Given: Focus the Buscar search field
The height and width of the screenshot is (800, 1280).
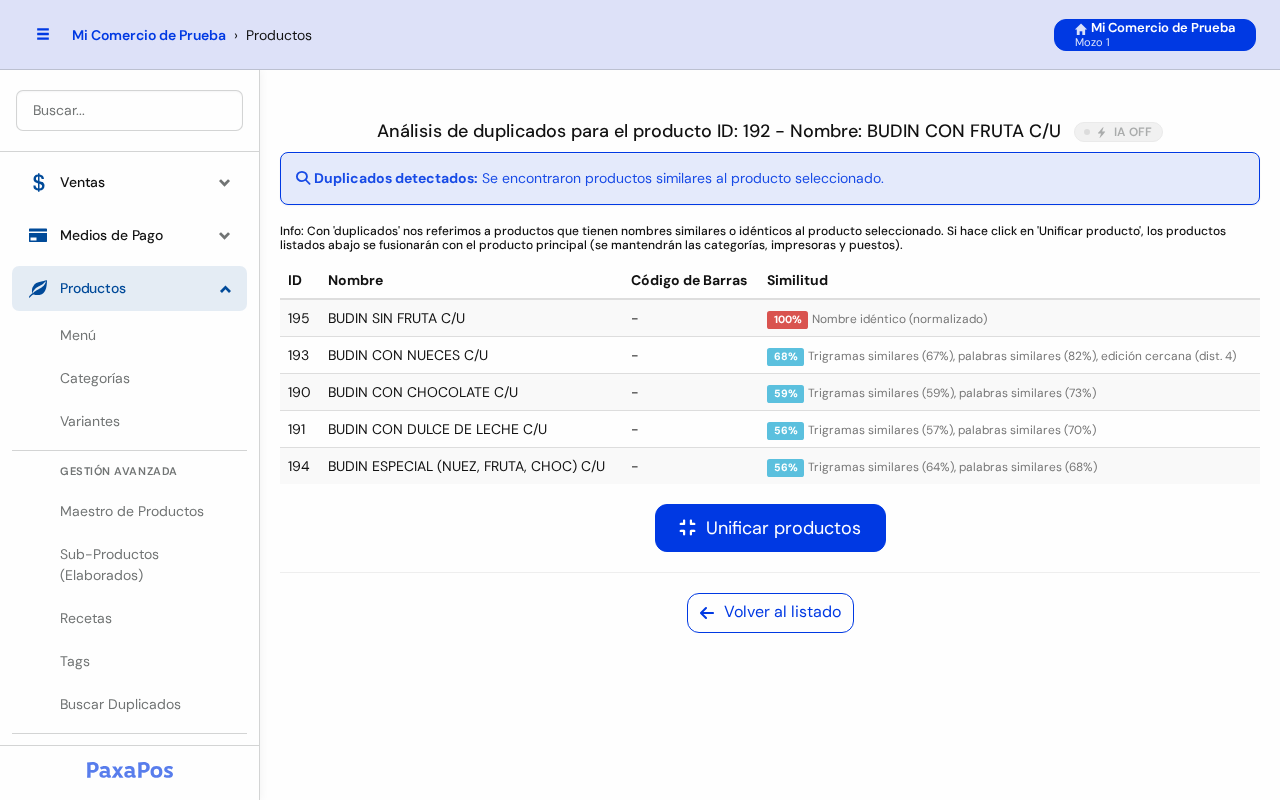Looking at the screenshot, I should pyautogui.click(x=129, y=110).
